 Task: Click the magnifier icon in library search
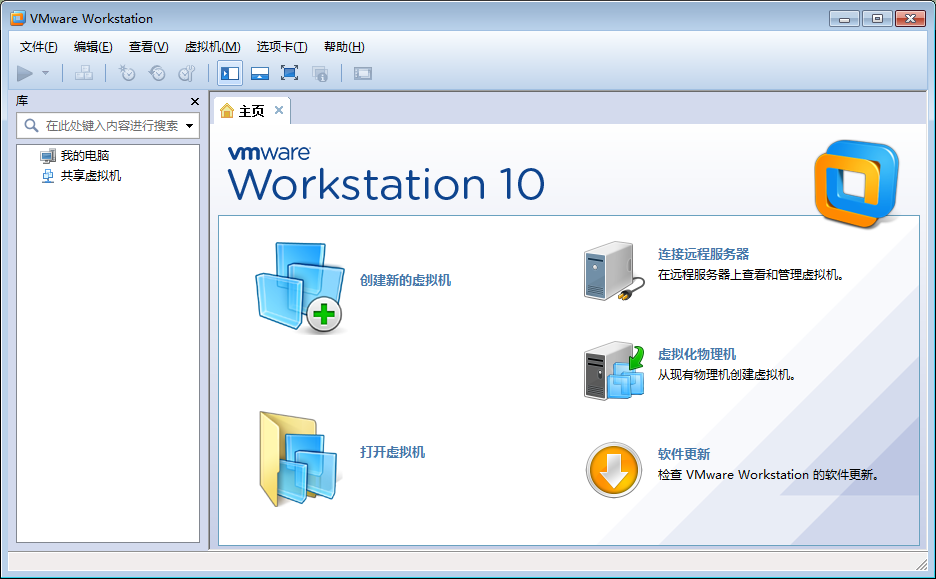tap(31, 125)
